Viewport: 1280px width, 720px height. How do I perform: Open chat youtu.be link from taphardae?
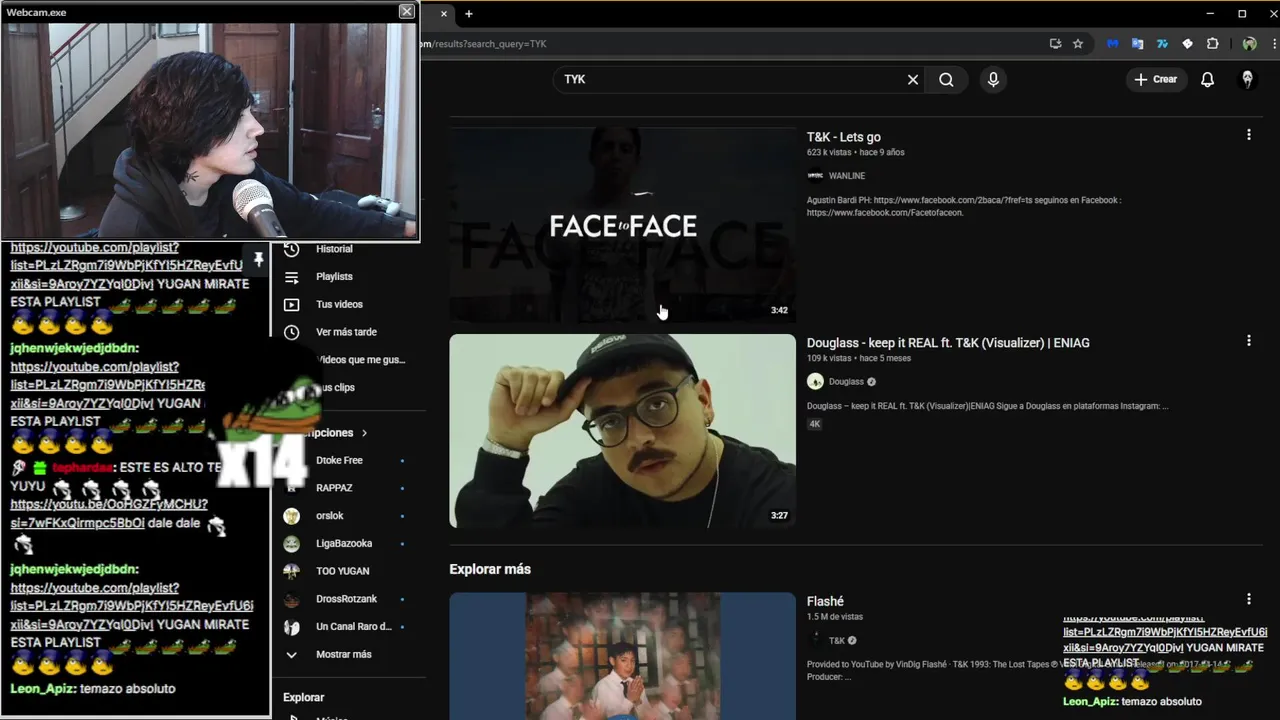tap(109, 514)
